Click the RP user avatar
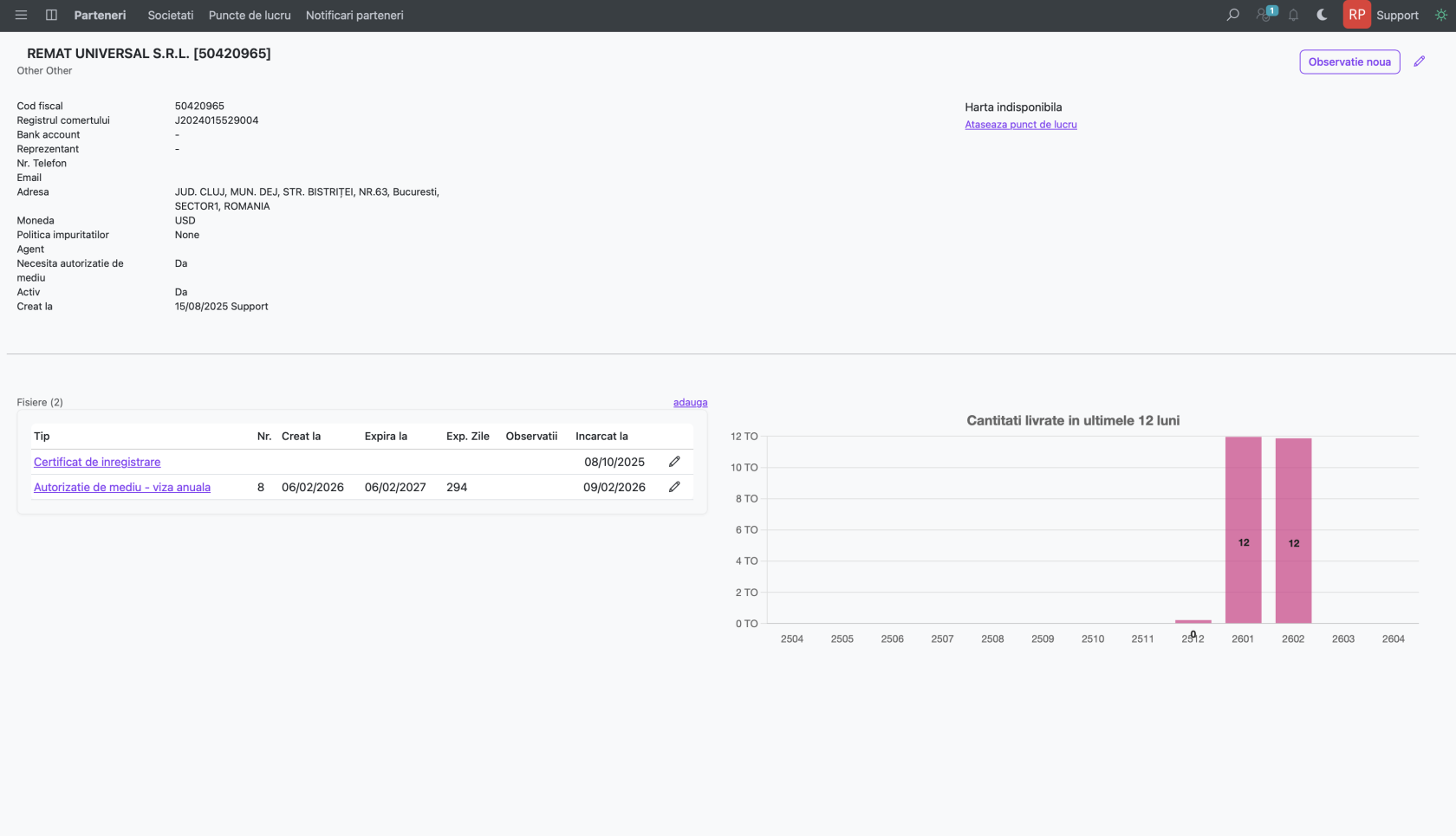This screenshot has width=1456, height=836. click(1356, 15)
